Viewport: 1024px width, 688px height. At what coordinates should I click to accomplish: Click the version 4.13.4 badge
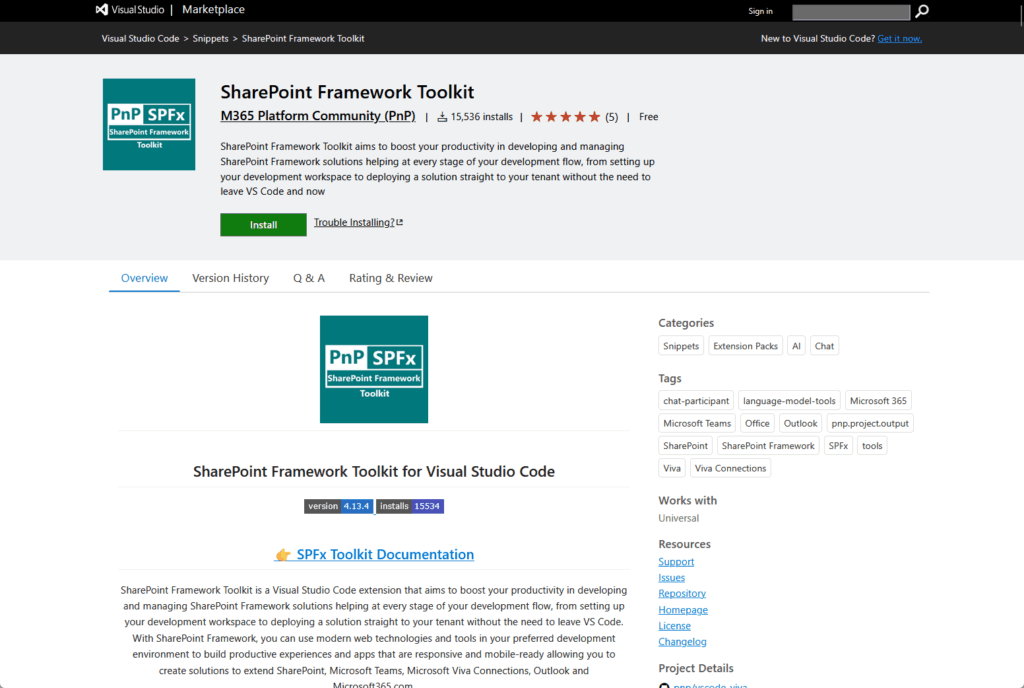[339, 506]
